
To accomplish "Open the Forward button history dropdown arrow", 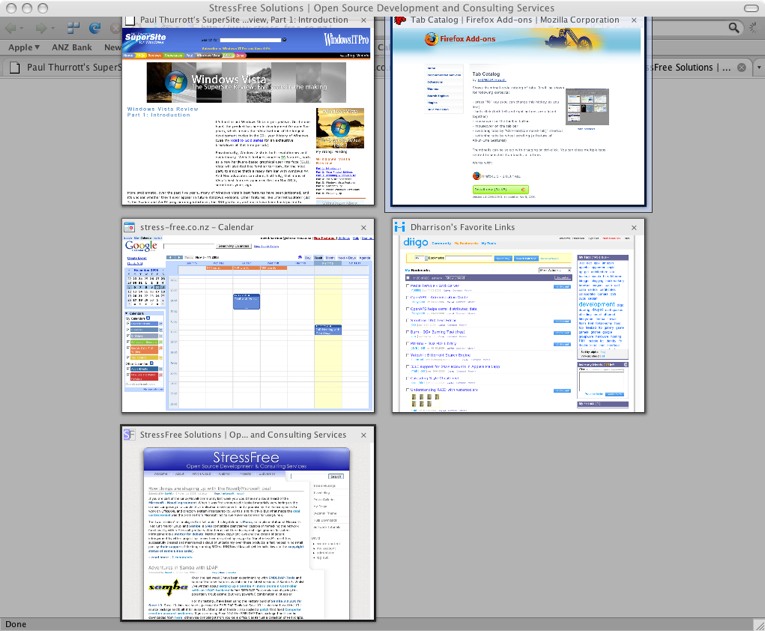I will tap(53, 28).
